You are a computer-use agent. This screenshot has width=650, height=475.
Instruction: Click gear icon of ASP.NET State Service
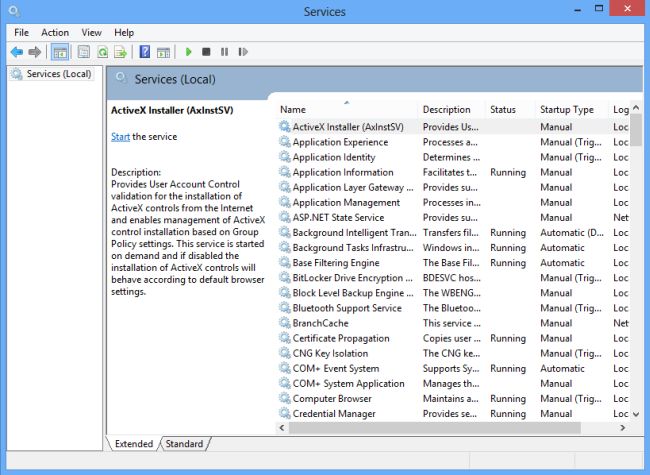coord(284,217)
